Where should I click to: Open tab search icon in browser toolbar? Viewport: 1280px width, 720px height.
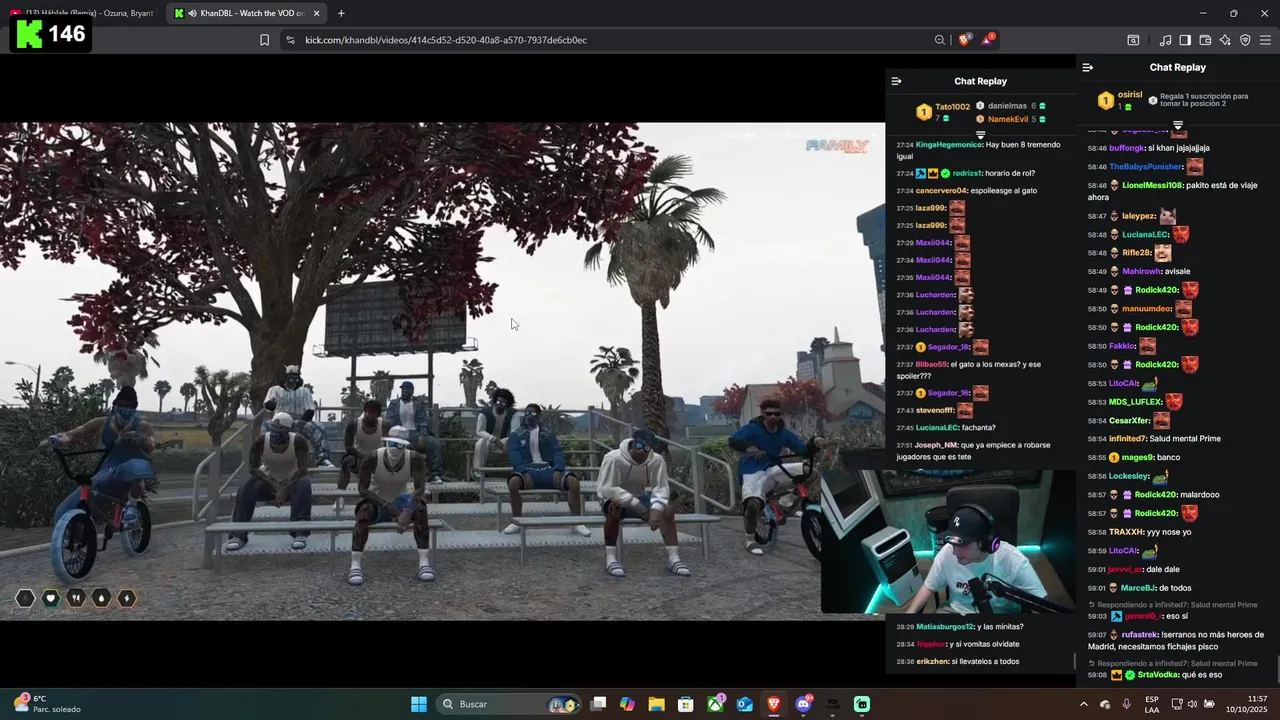click(1133, 40)
